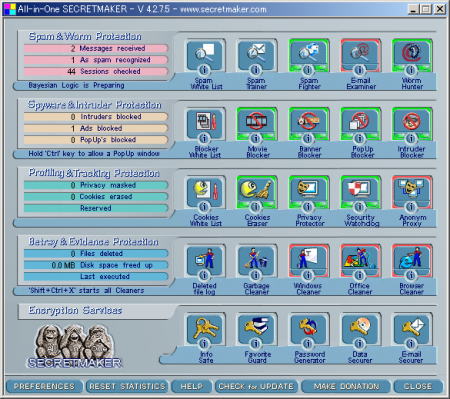Show info for Worm Hunter
This screenshot has height=399, width=450.
(x=411, y=70)
